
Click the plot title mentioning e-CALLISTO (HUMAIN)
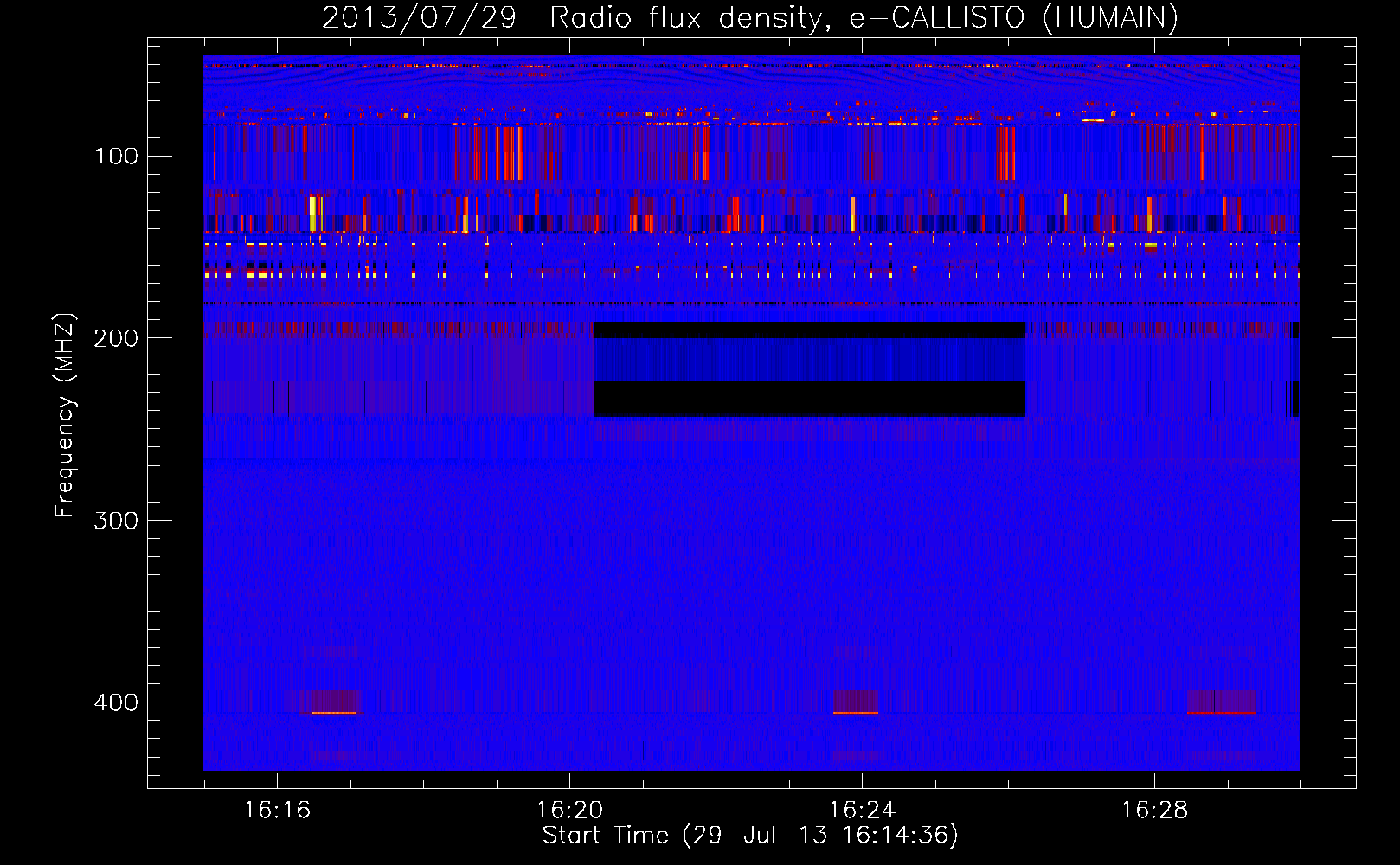point(750,18)
